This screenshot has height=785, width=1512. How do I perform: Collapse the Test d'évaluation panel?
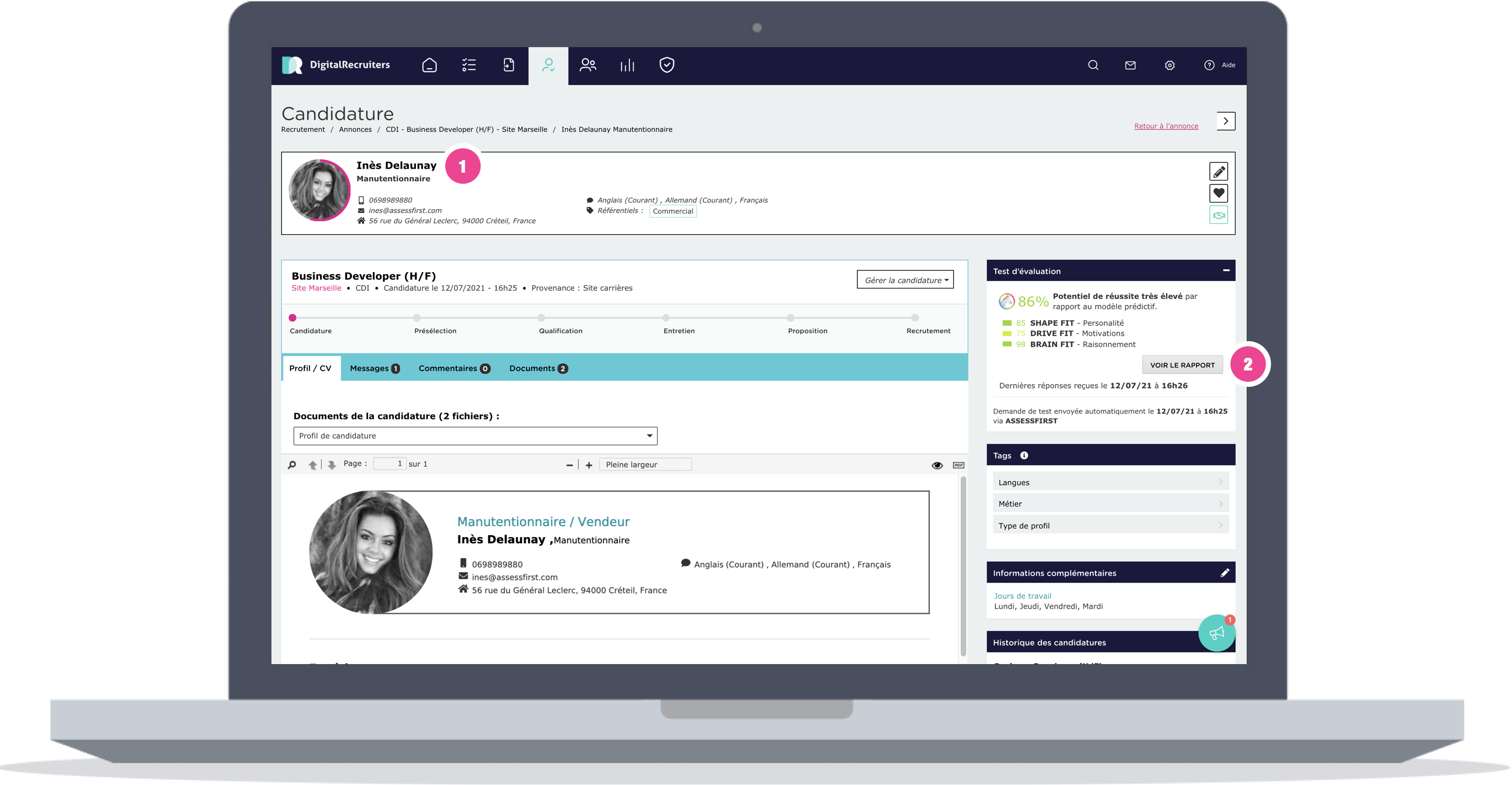coord(1226,271)
